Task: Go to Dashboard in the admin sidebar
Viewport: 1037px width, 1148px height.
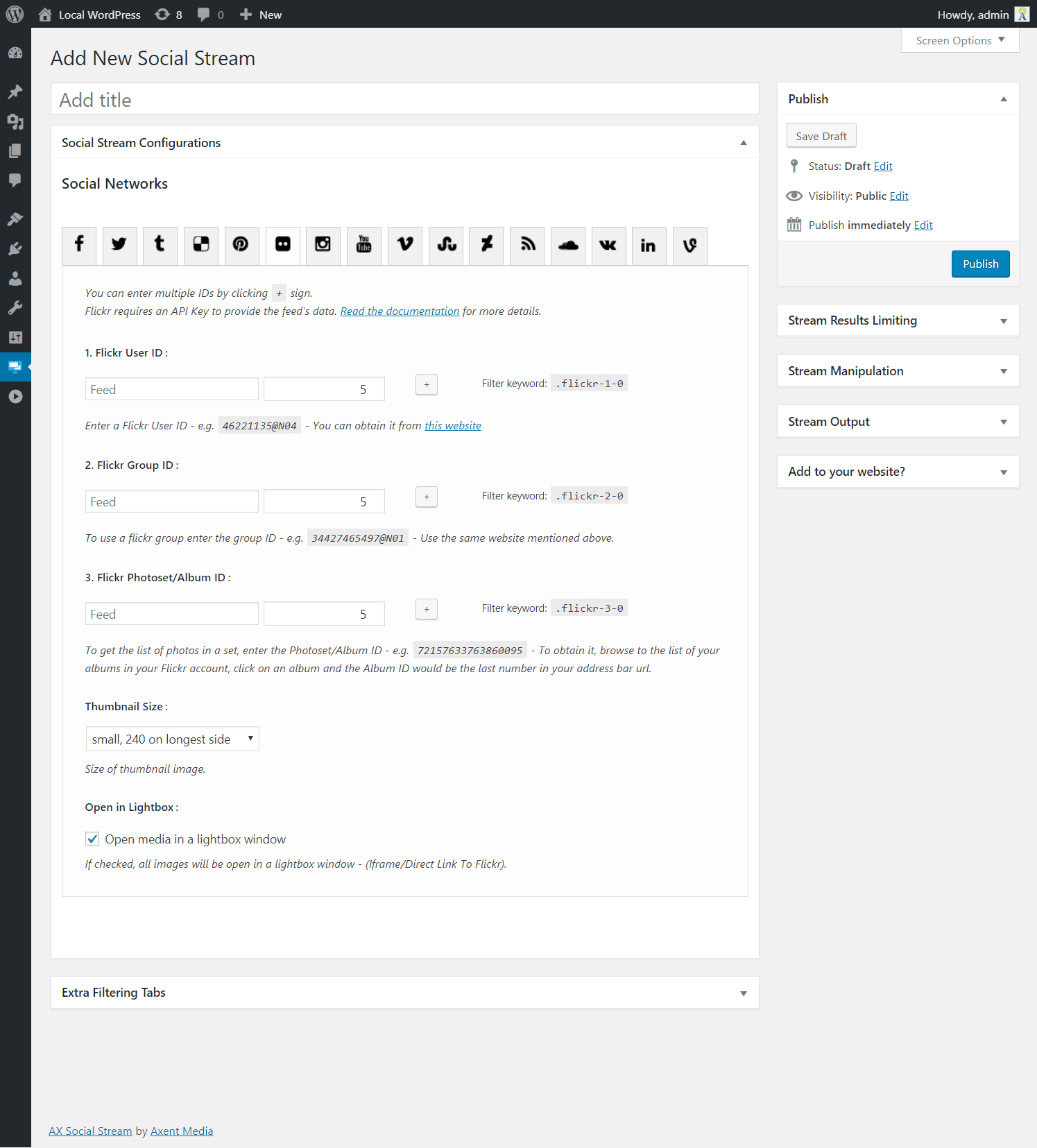Action: click(15, 53)
